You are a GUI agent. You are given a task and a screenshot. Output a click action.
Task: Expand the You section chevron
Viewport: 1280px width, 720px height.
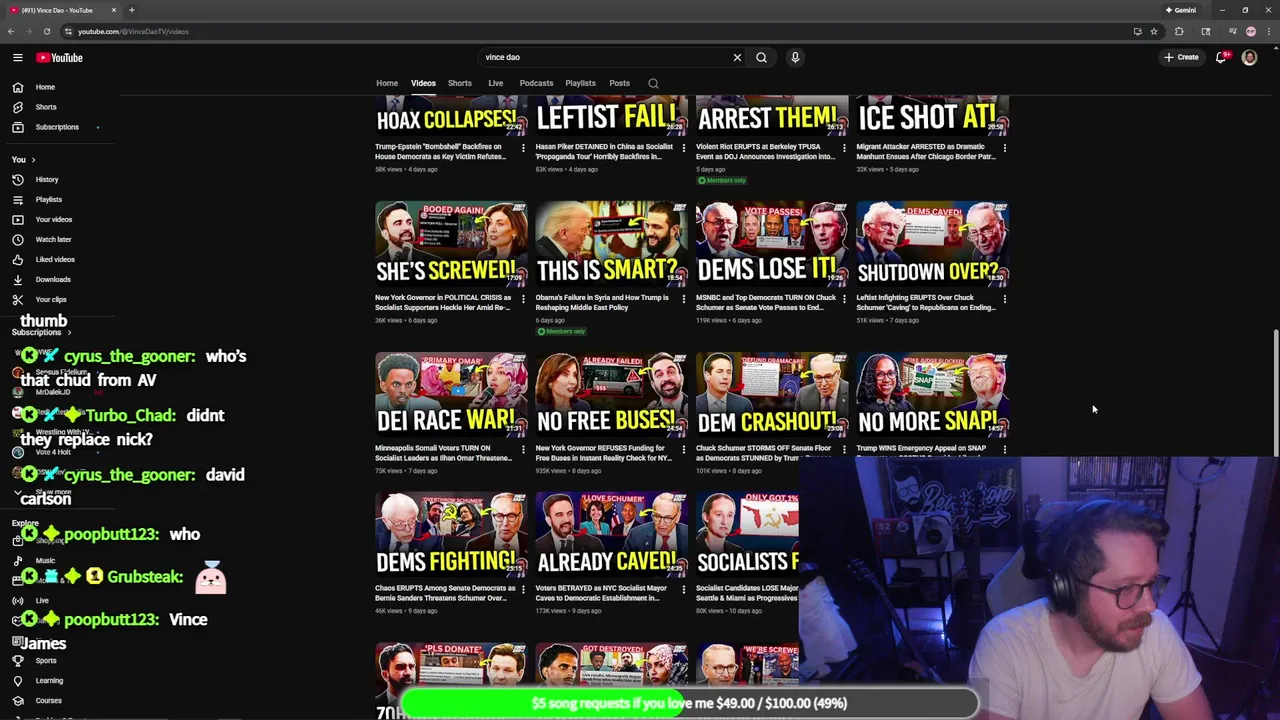33,160
